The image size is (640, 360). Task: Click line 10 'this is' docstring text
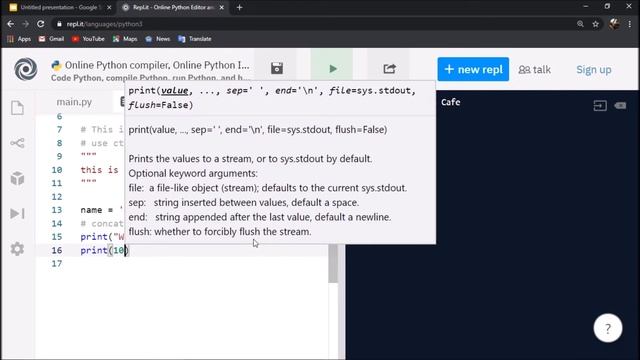[x=100, y=170]
